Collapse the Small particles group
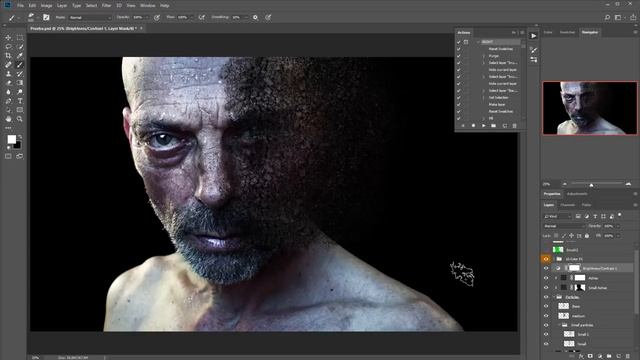 (560, 325)
